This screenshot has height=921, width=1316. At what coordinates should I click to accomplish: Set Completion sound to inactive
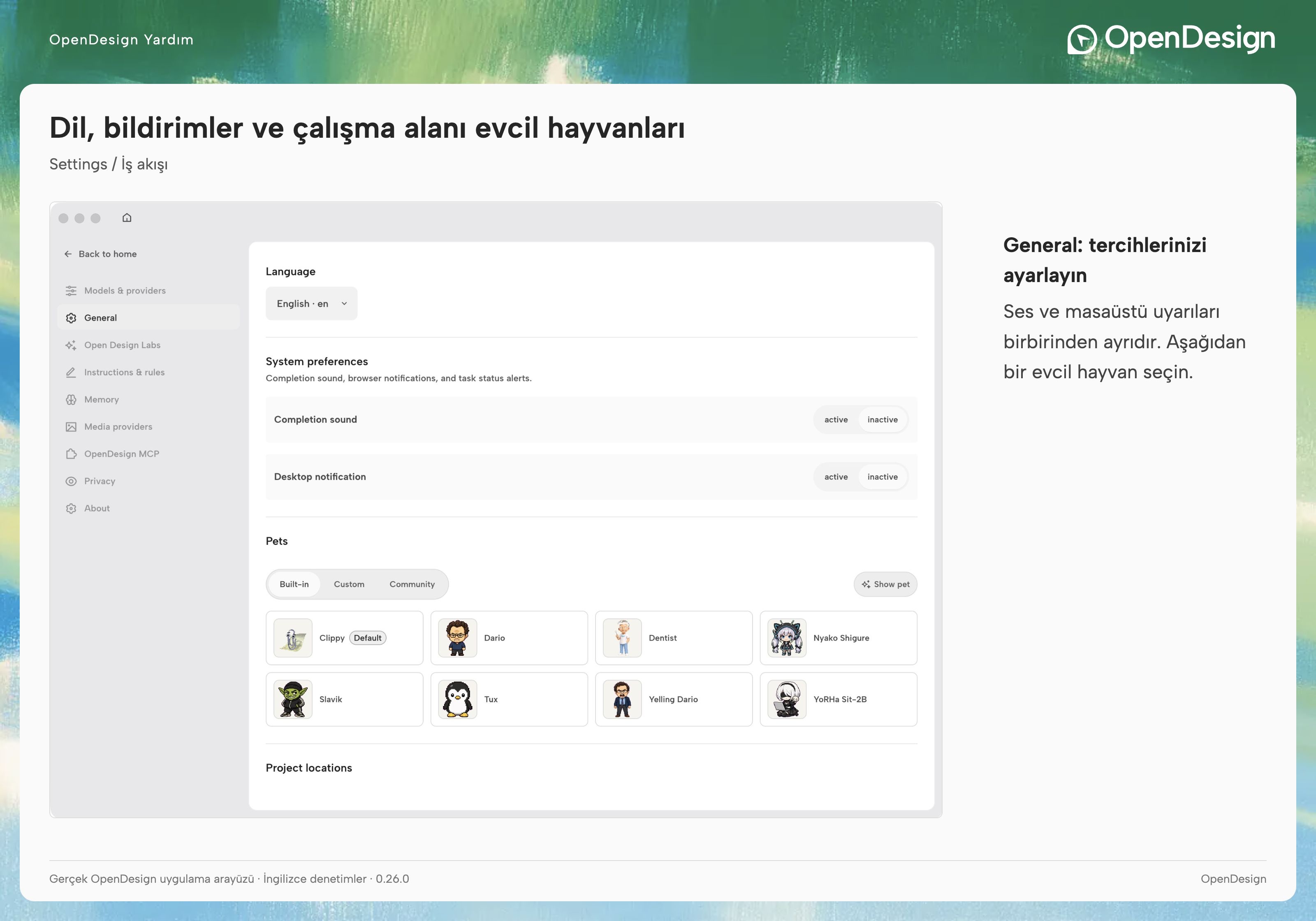click(882, 419)
